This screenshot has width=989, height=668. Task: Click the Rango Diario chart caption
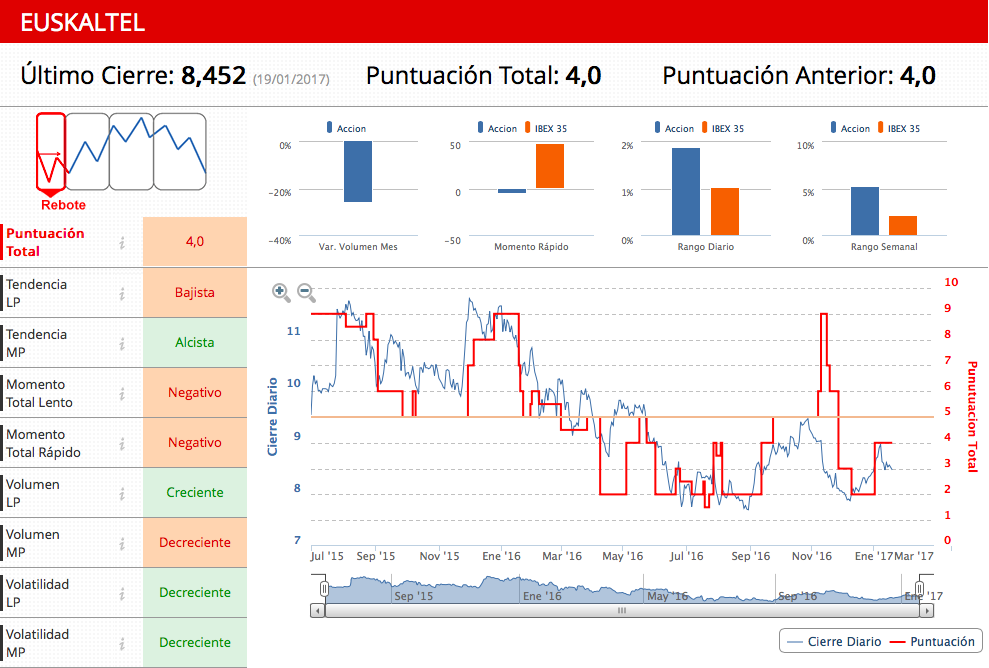pos(706,247)
